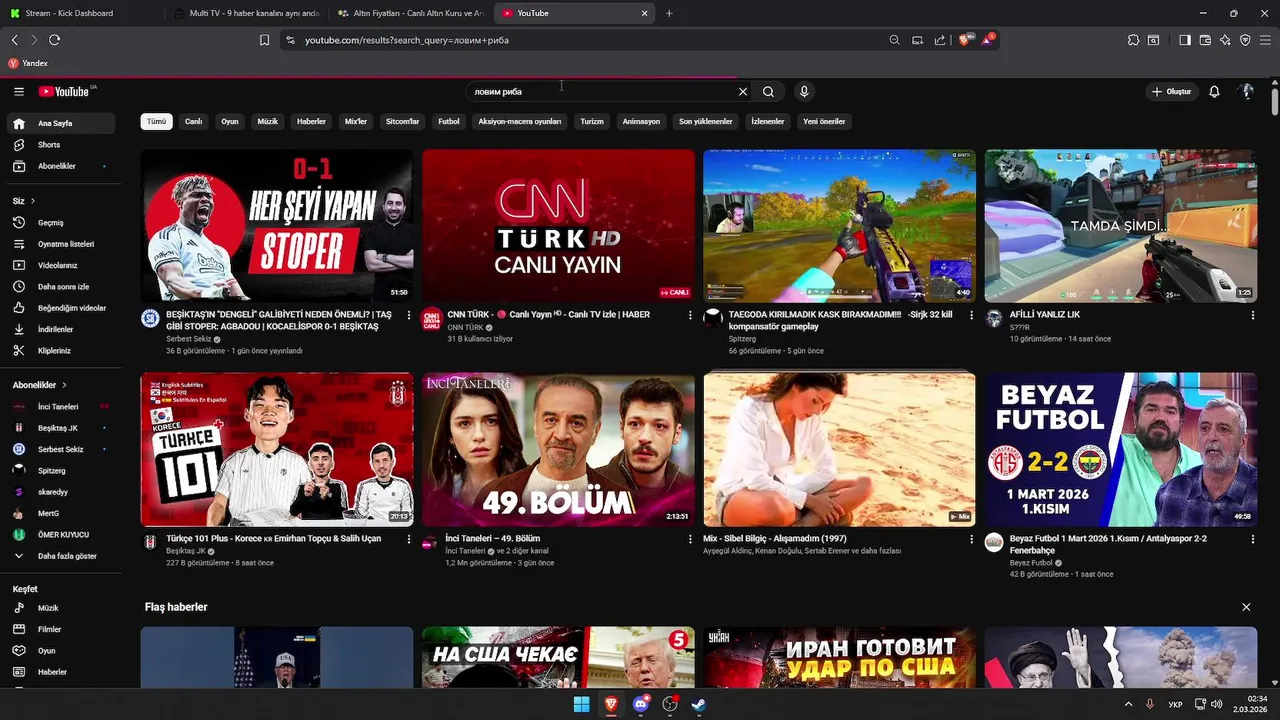Open Brave Leo AI sparkle icon

click(x=1225, y=40)
